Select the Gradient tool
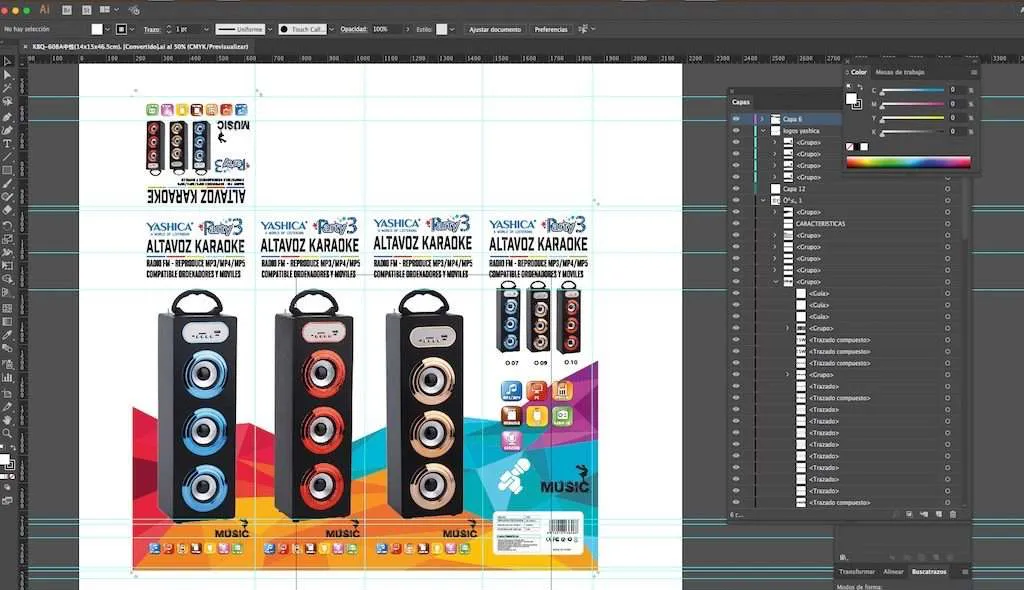The image size is (1024, 590). click(7, 321)
